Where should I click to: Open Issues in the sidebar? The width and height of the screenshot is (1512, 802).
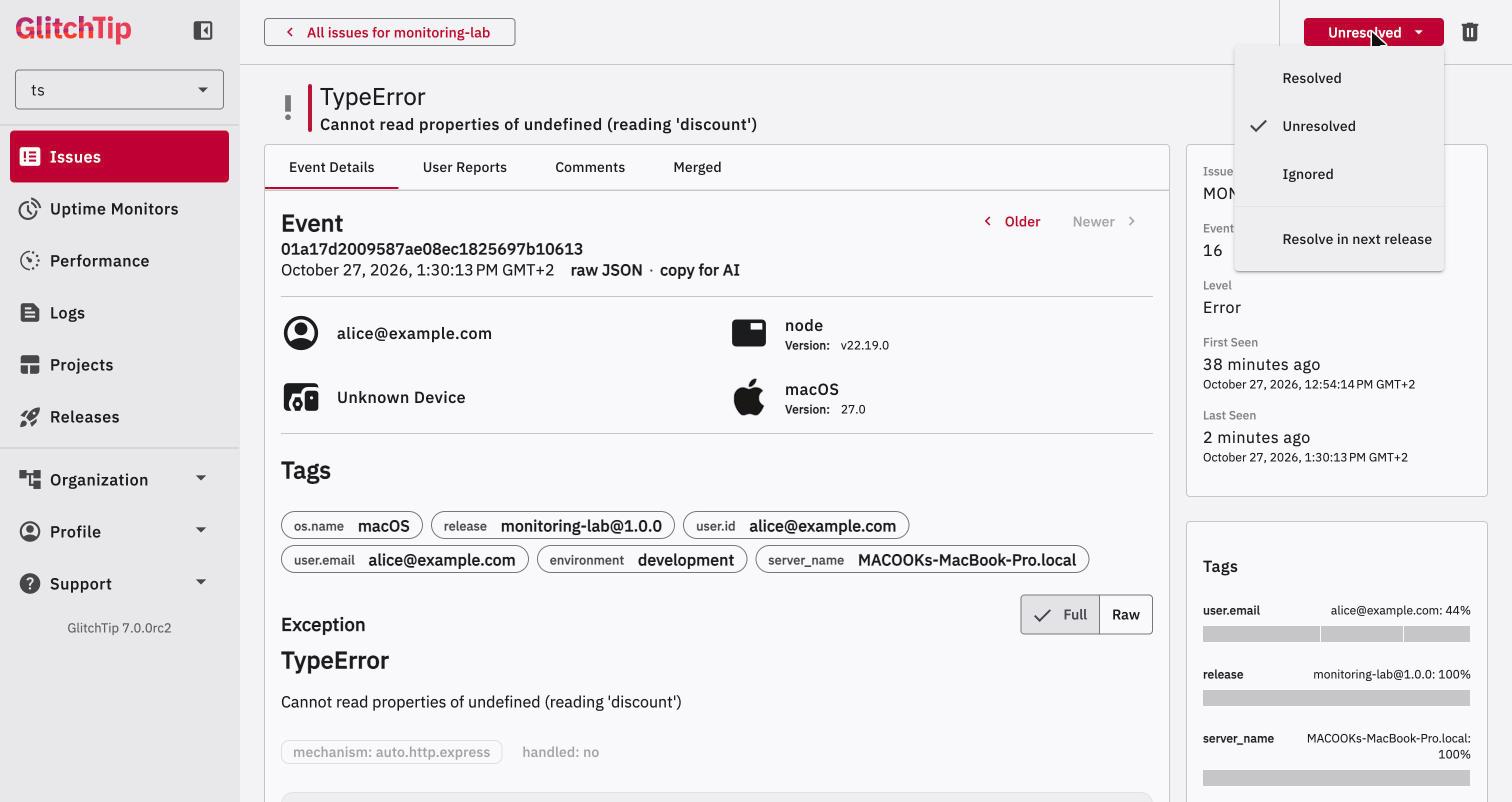(x=119, y=157)
